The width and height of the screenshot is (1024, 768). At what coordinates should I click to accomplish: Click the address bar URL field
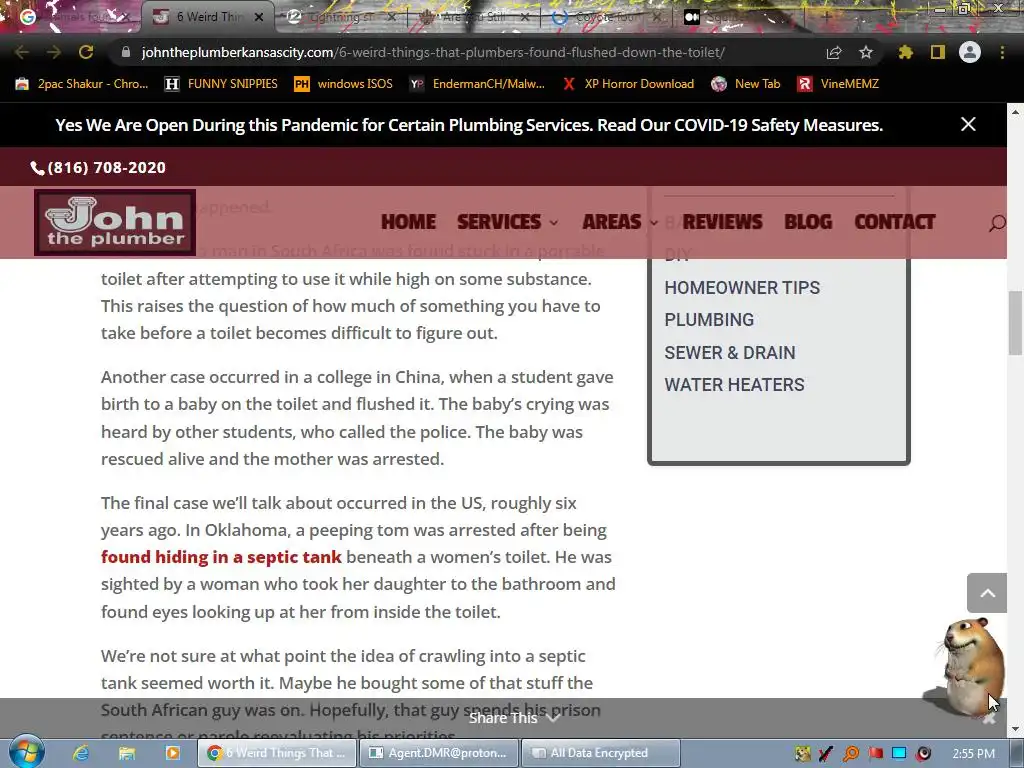(433, 52)
